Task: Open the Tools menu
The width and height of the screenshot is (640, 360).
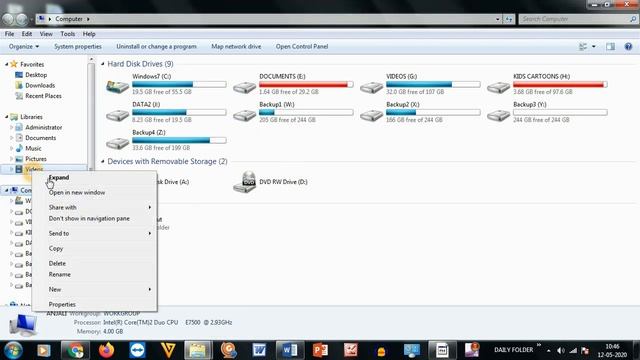Action: click(68, 34)
